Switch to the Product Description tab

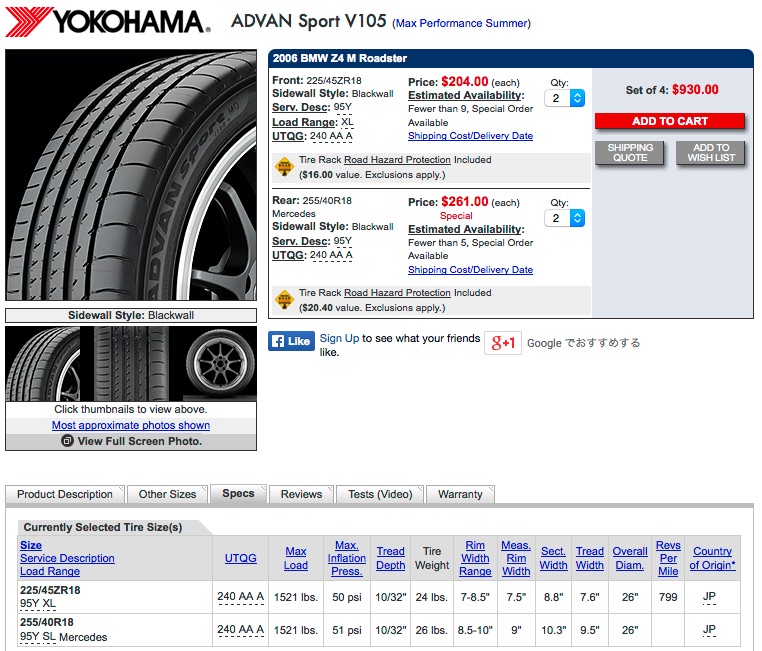point(65,494)
